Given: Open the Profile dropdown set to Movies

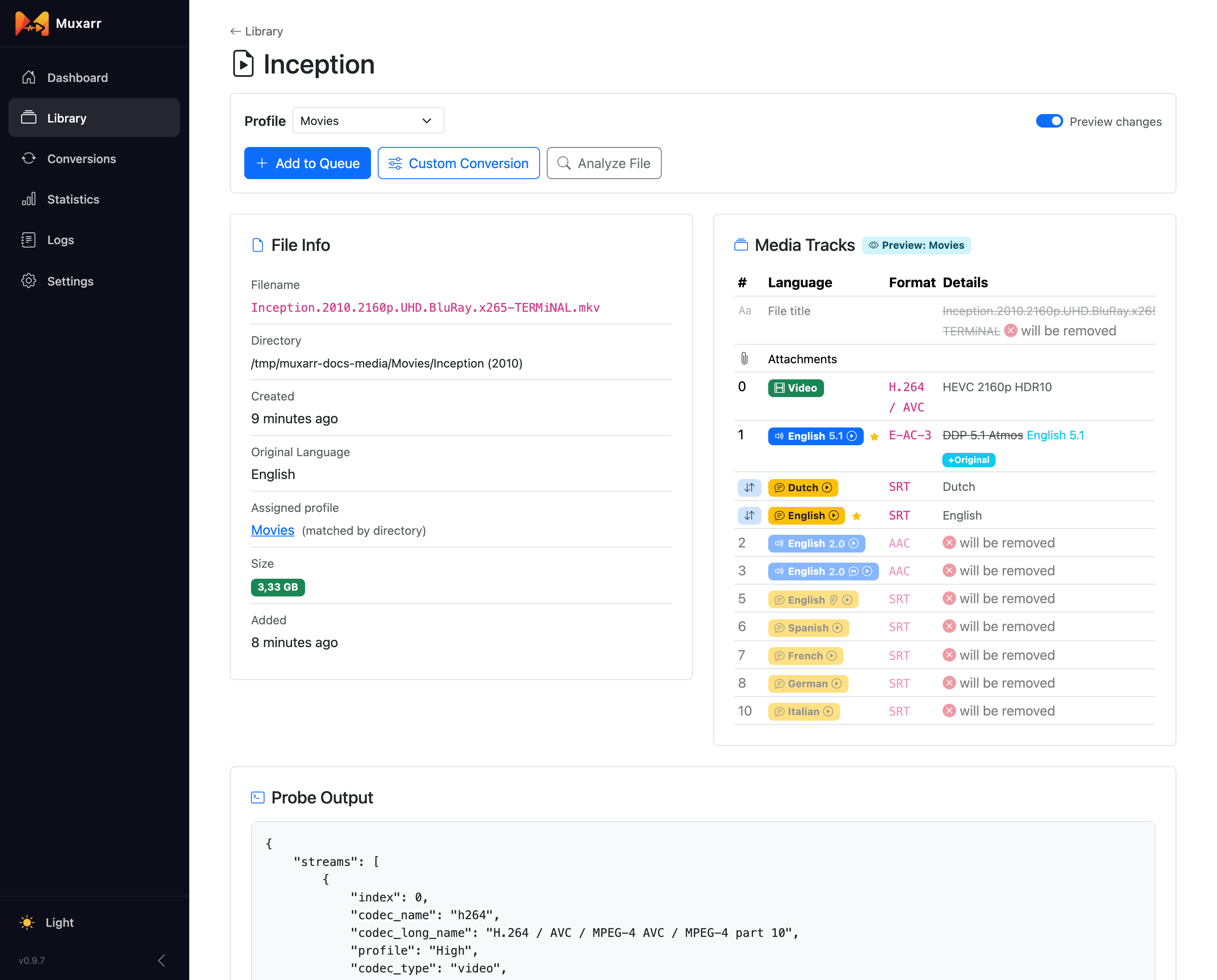Looking at the screenshot, I should click(x=368, y=121).
